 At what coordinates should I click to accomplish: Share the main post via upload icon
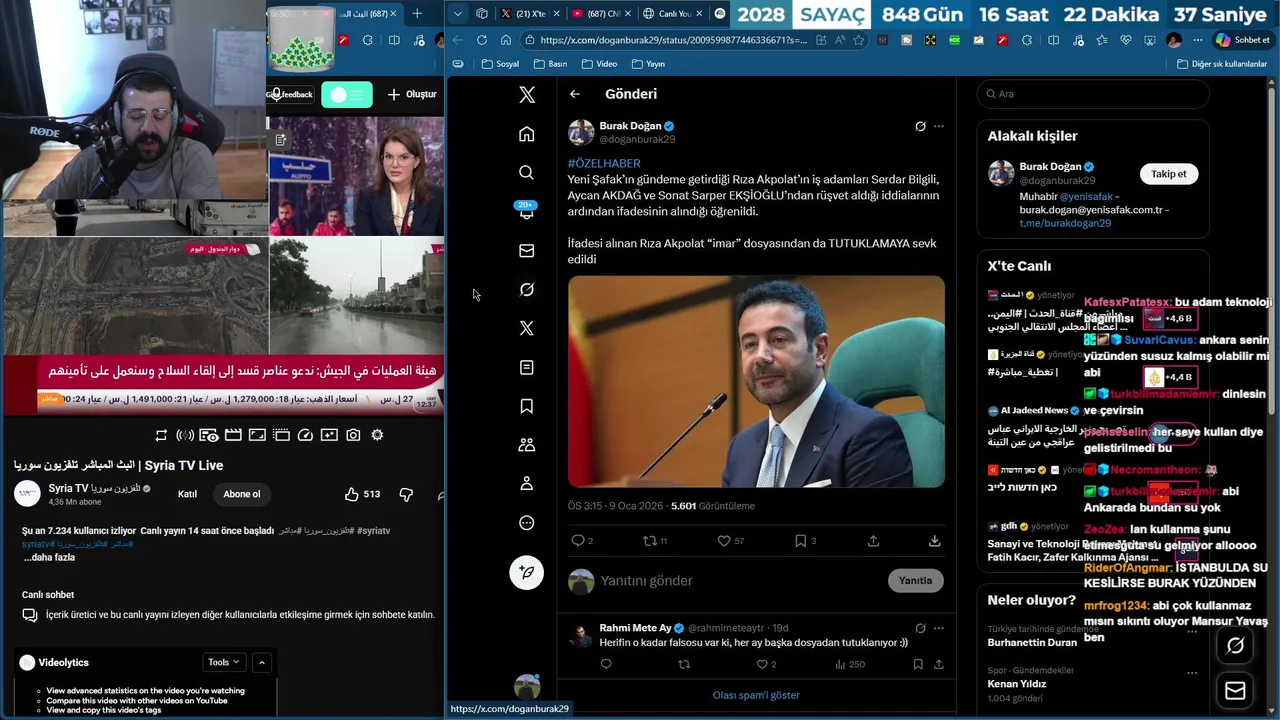click(x=873, y=541)
